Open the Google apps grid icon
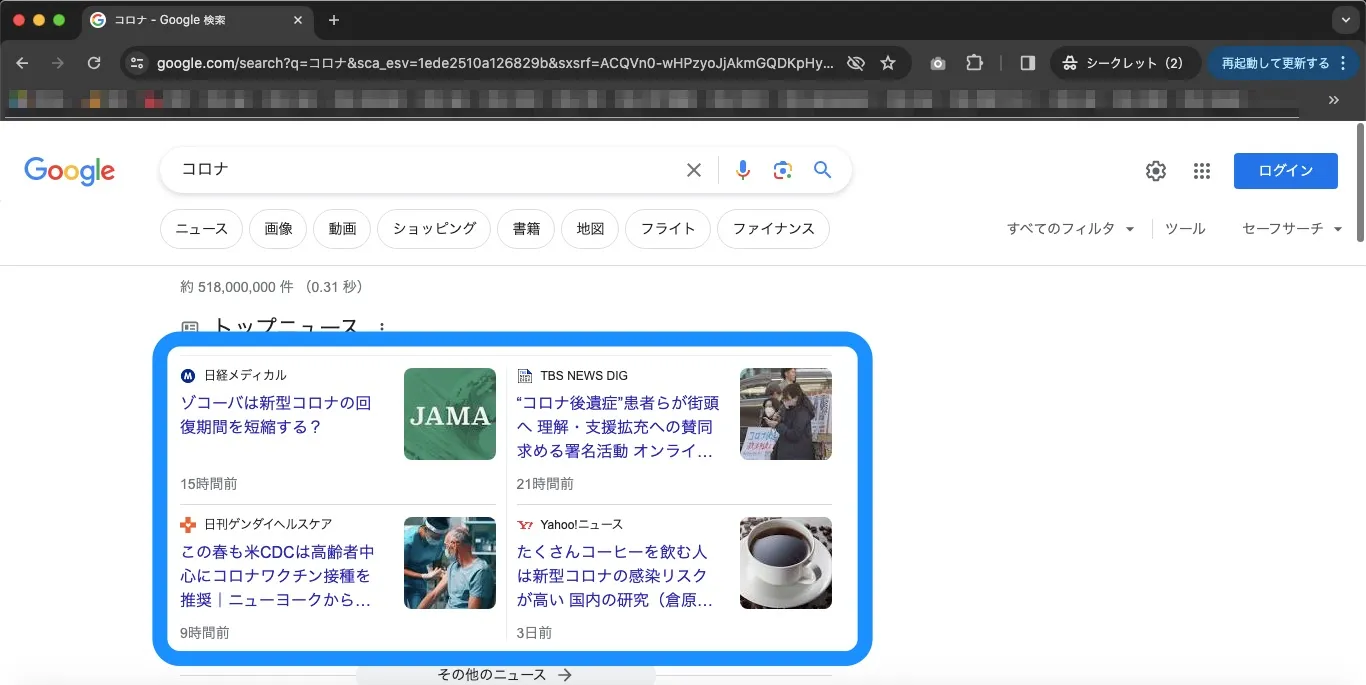This screenshot has width=1366, height=685. coord(1202,171)
